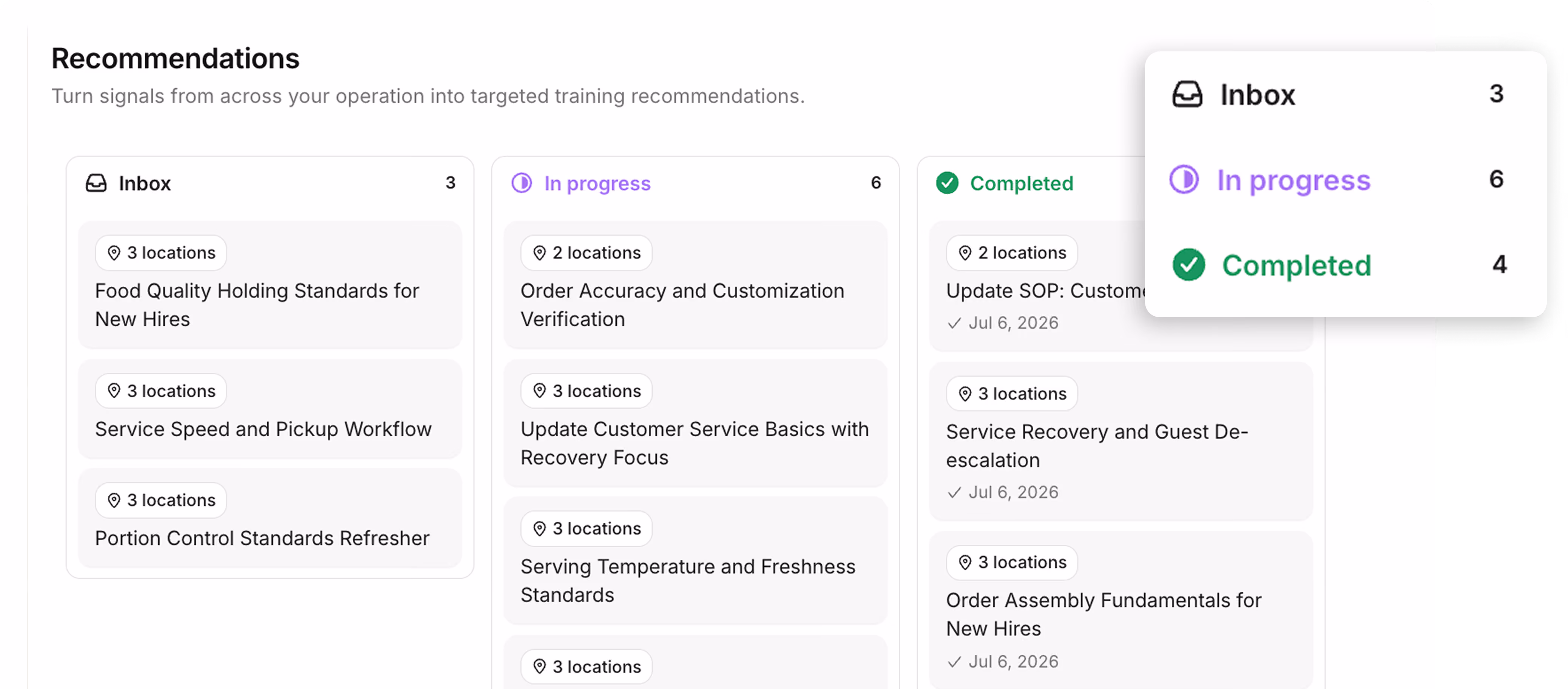Click the count 3 in the Inbox column header
This screenshot has height=689, width=1568.
[451, 182]
